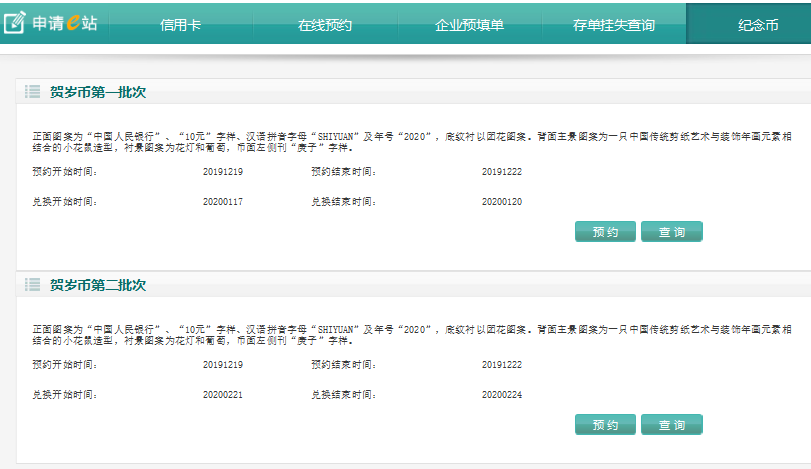Click first batch 兑换结束时间 value 20200120
This screenshot has width=811, height=469.
501,202
